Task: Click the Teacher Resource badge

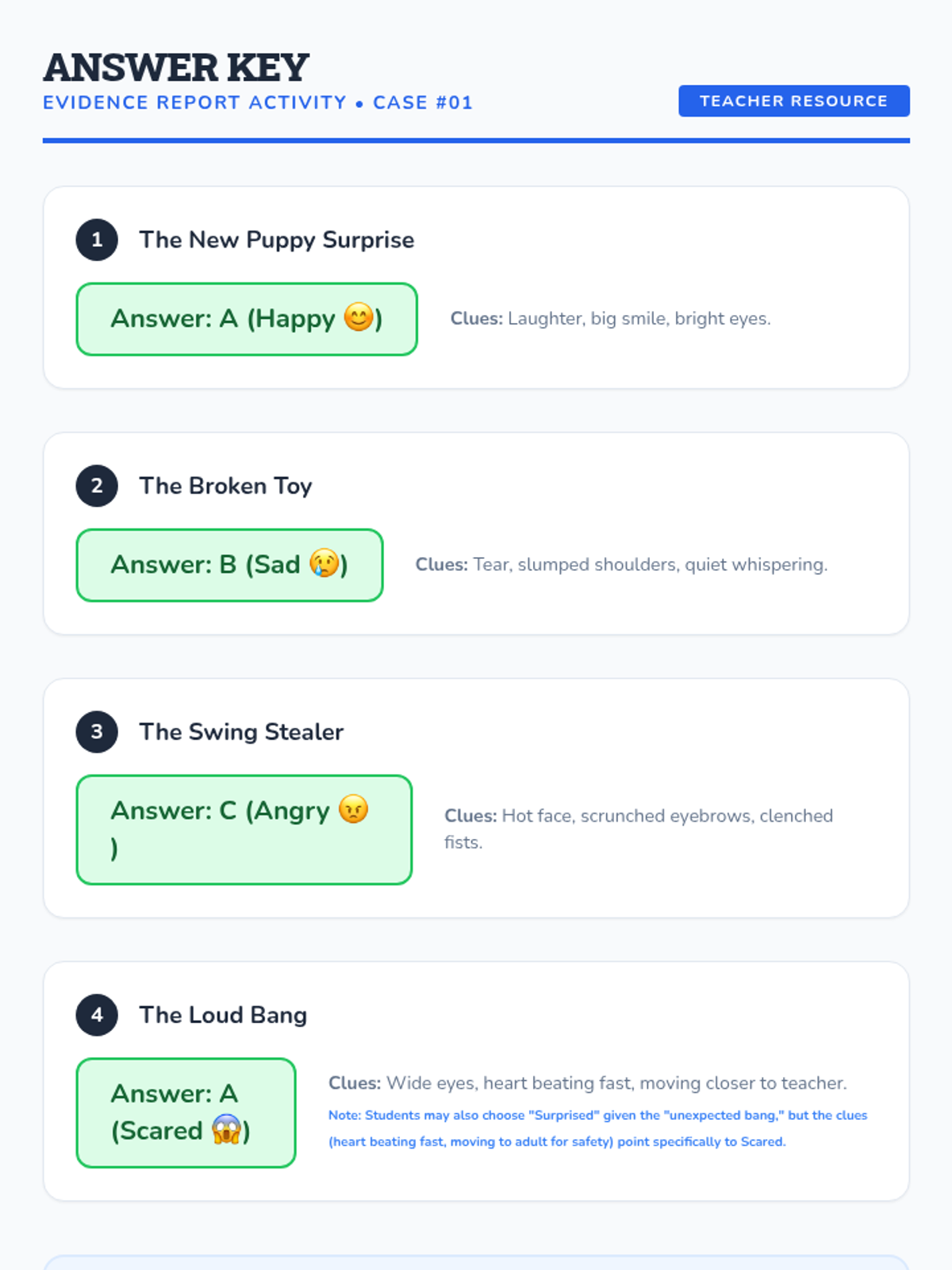Action: coord(794,101)
